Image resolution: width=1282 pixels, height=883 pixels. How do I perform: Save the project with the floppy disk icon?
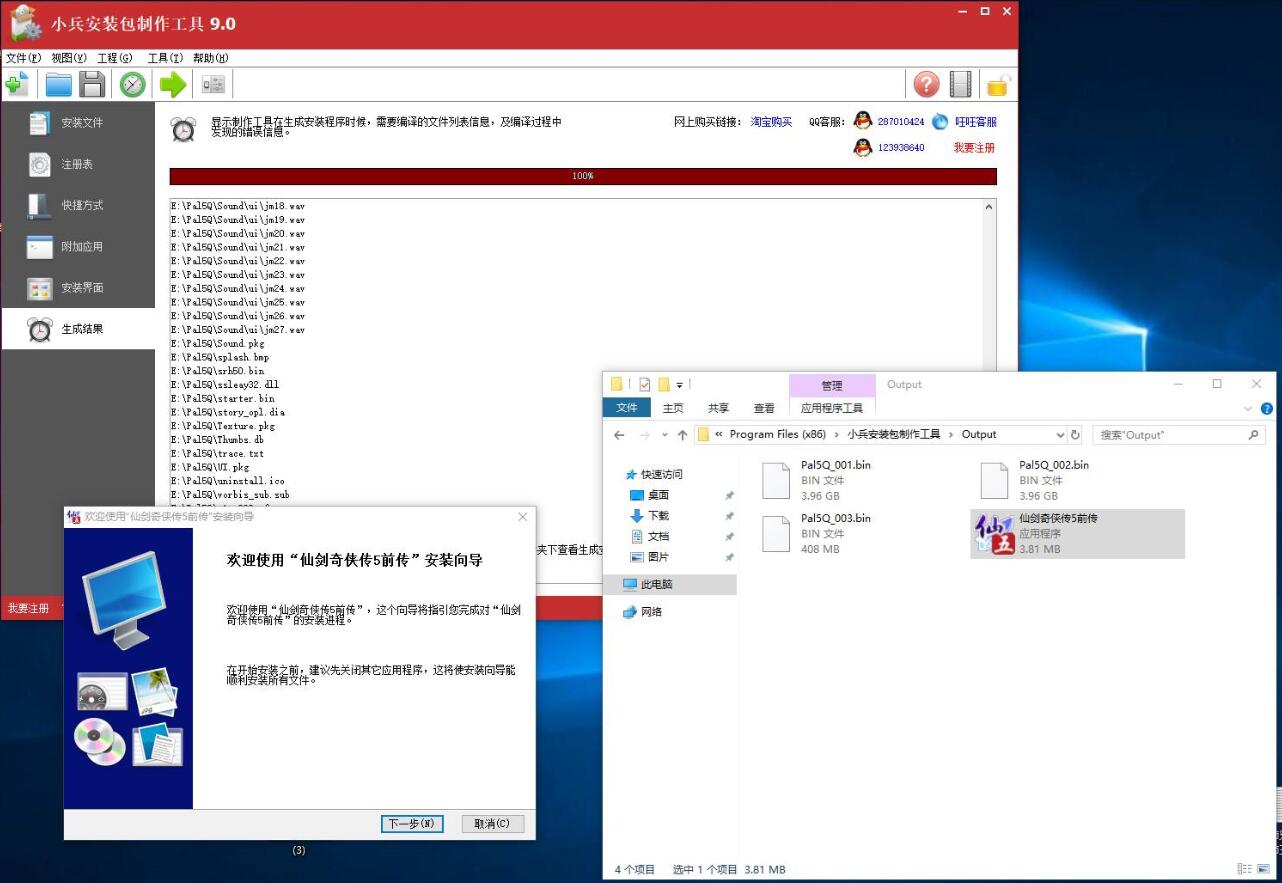tap(92, 84)
